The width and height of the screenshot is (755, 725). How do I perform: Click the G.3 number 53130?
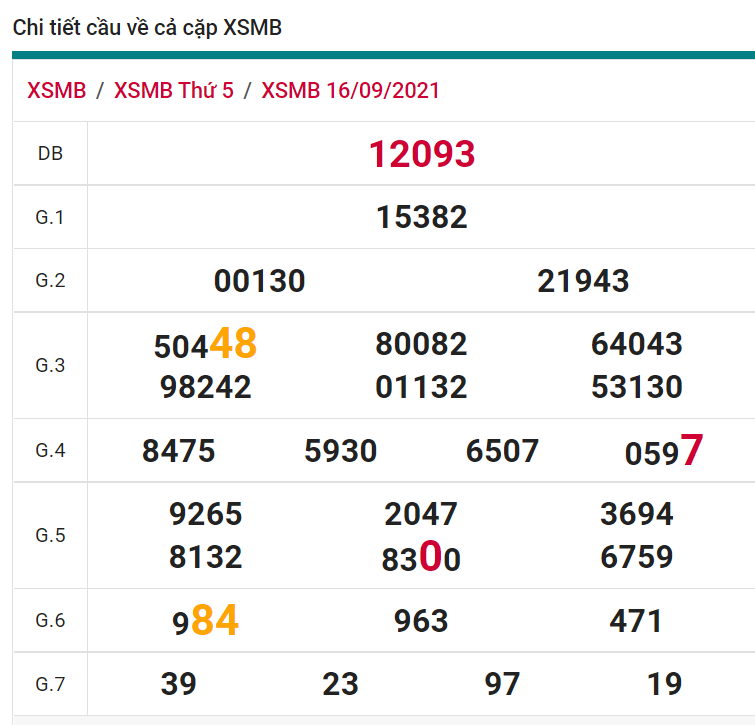[637, 387]
